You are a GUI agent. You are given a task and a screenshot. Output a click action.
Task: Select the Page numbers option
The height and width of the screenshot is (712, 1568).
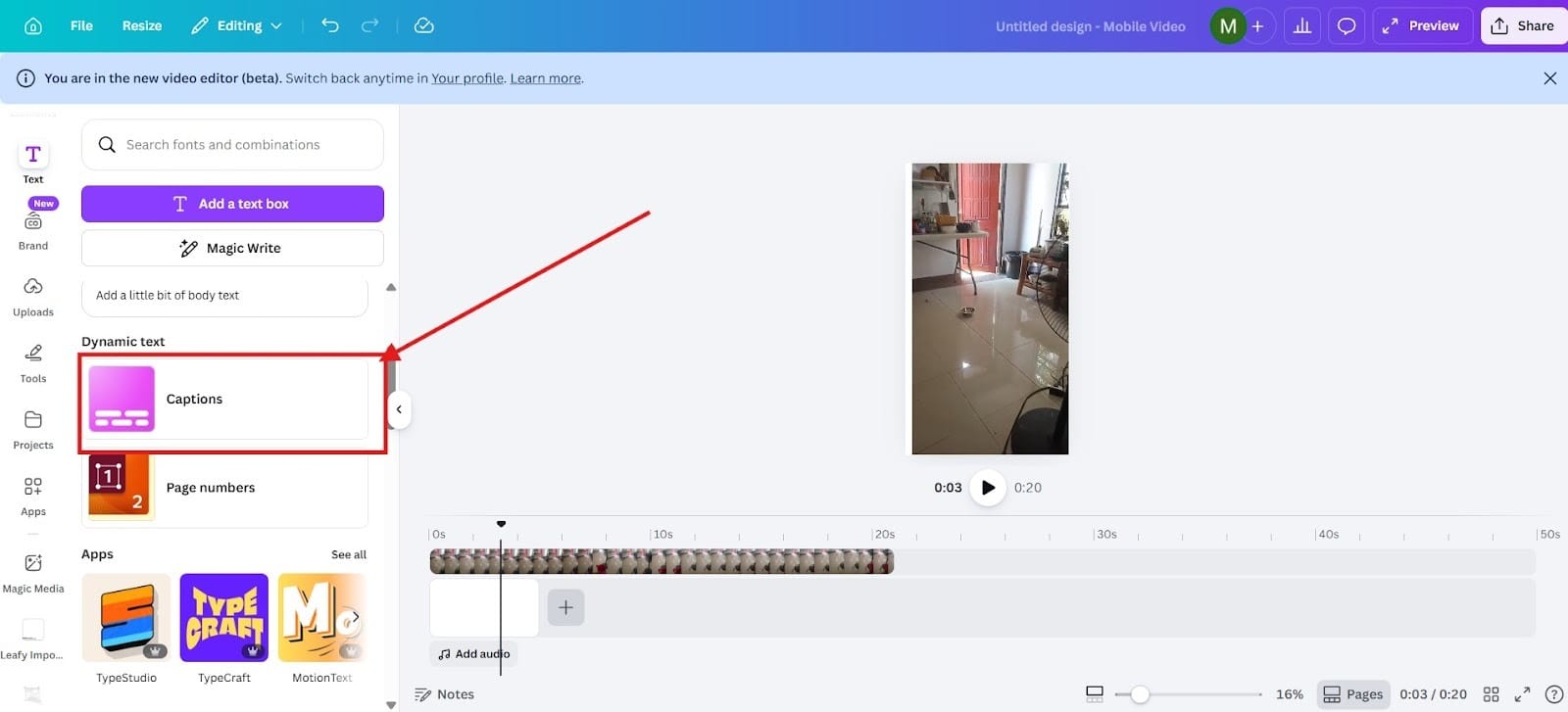[224, 488]
